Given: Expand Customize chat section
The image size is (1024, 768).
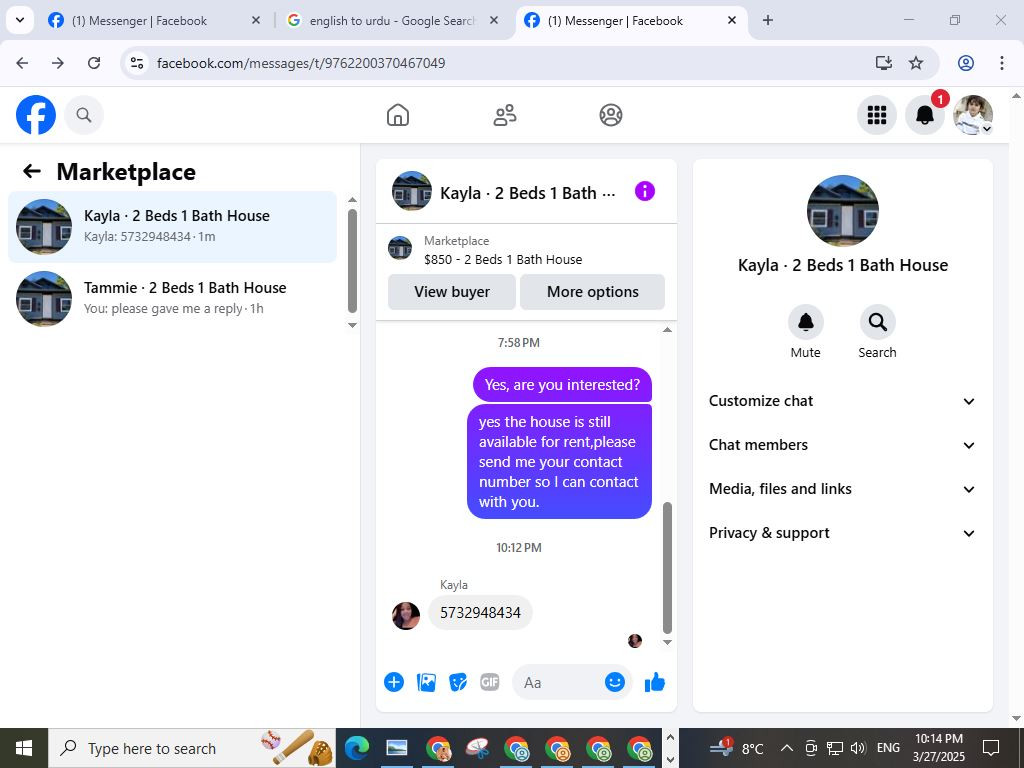Looking at the screenshot, I should [842, 401].
